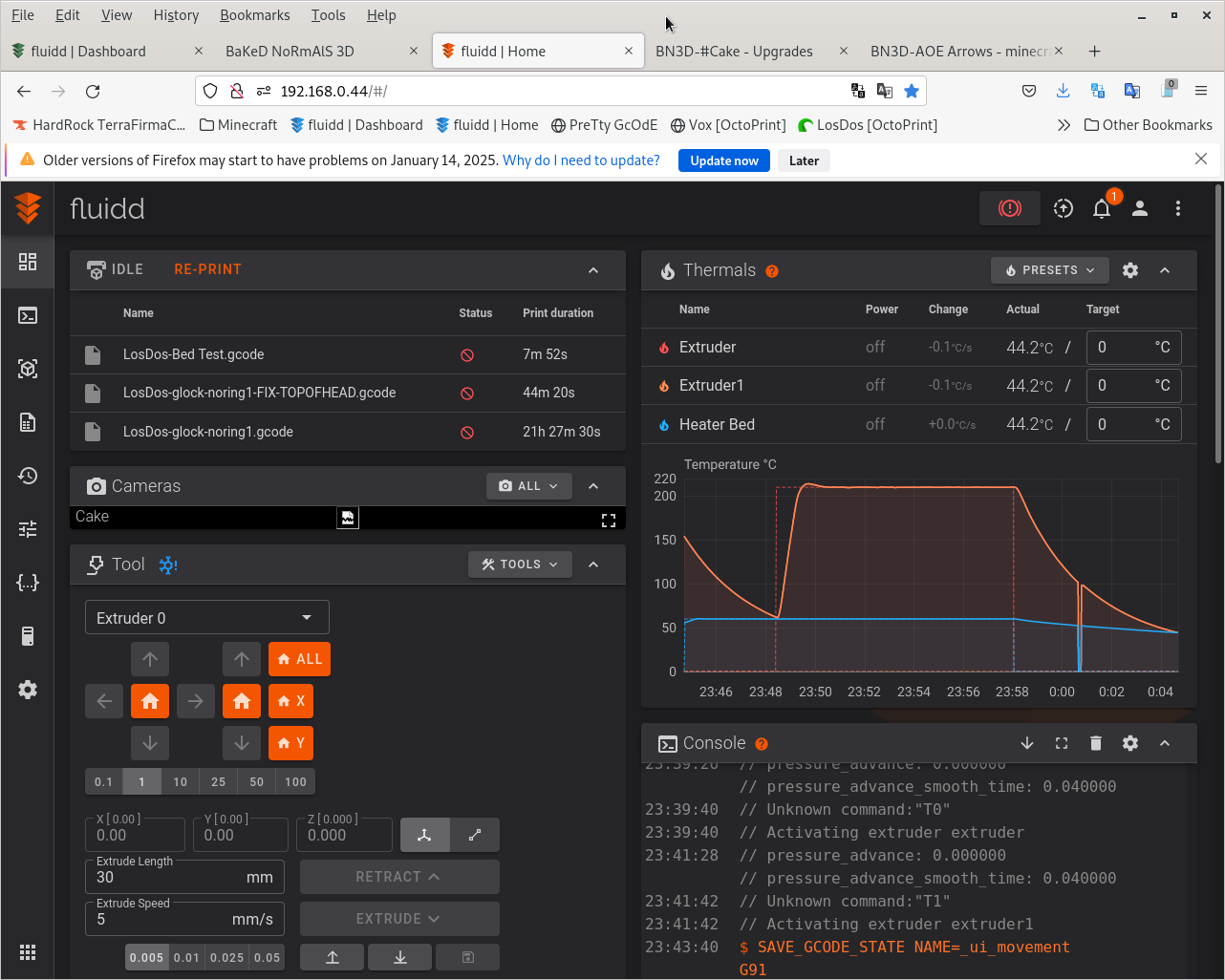Select 0.1 mm jog distance

coord(104,781)
